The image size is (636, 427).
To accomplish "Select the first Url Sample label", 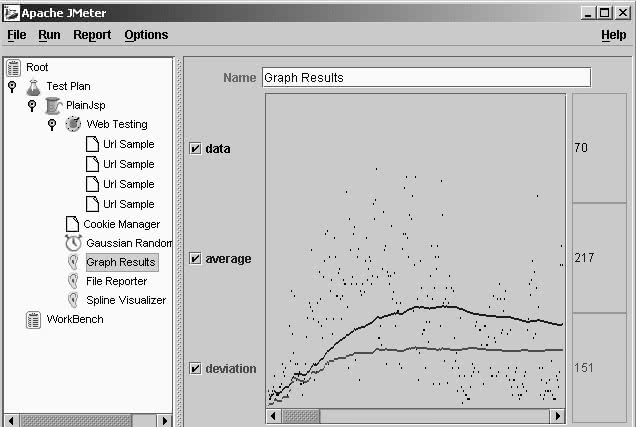I will click(129, 144).
